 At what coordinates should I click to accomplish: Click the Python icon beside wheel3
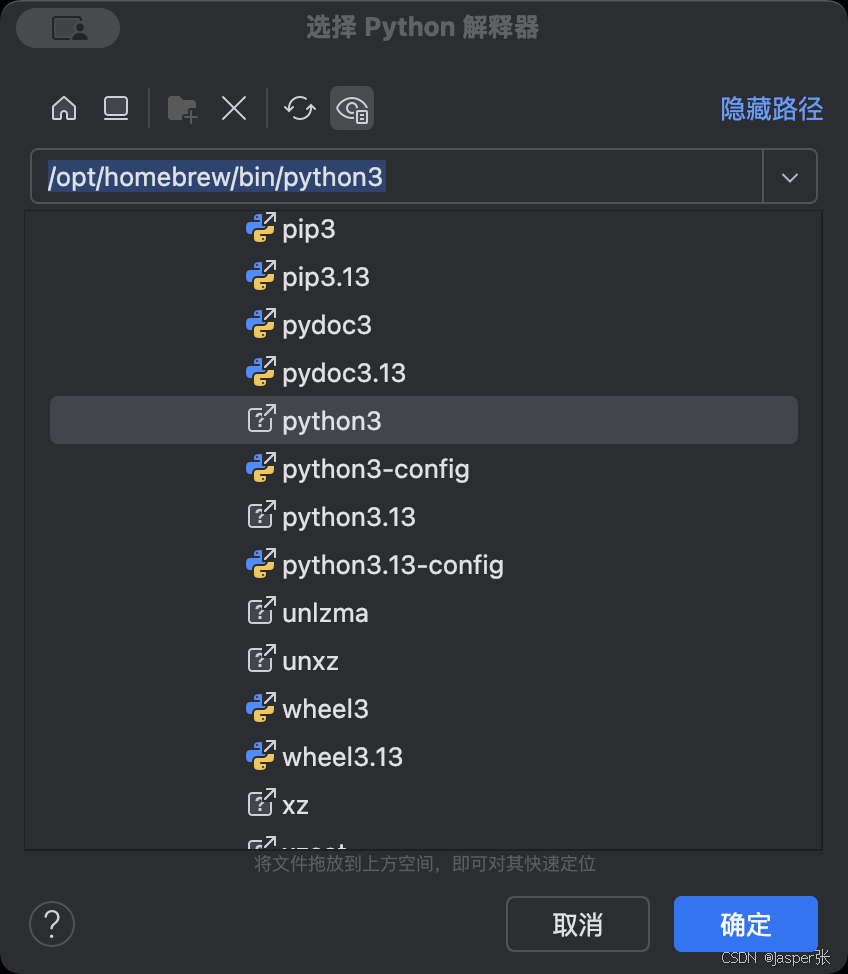click(261, 708)
